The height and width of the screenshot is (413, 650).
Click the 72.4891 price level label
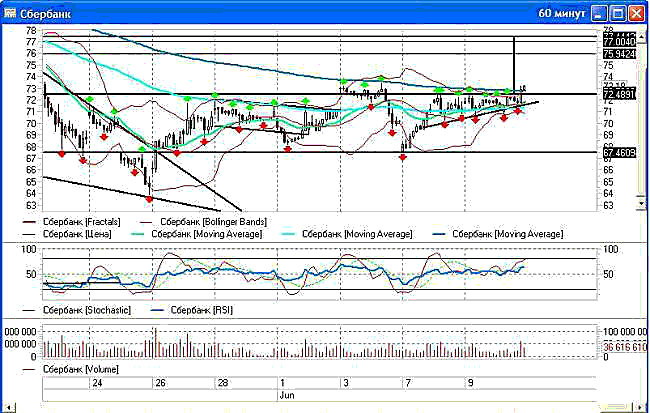pyautogui.click(x=619, y=95)
